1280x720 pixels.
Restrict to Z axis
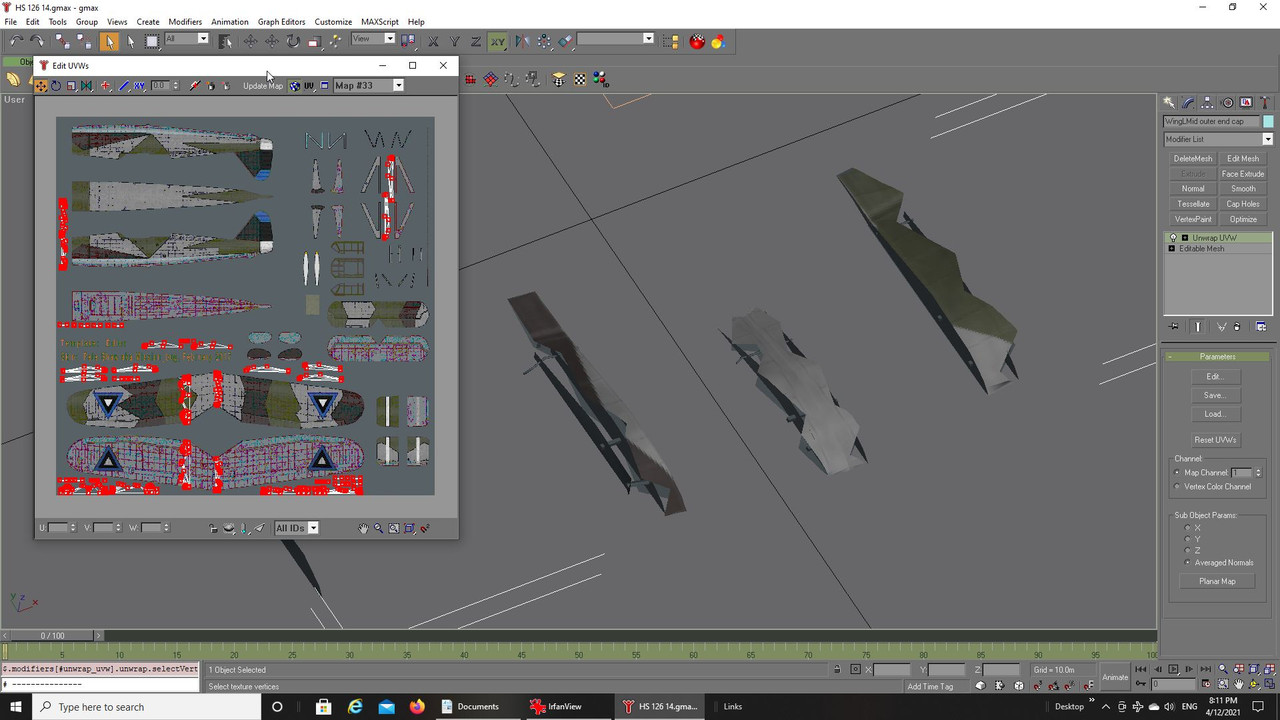click(x=475, y=41)
